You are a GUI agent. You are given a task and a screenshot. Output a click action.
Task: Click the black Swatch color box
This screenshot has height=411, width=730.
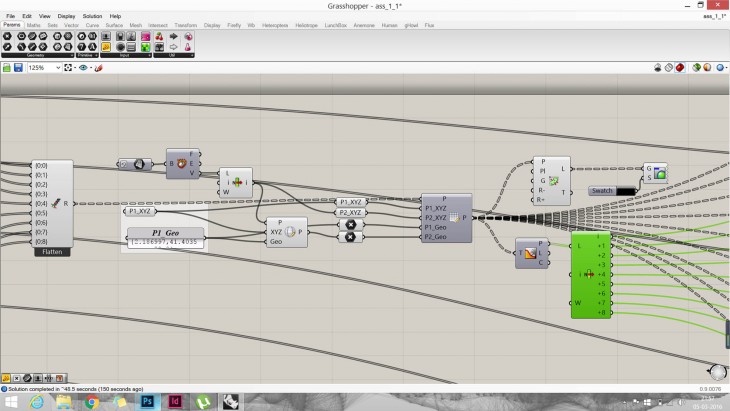click(626, 190)
